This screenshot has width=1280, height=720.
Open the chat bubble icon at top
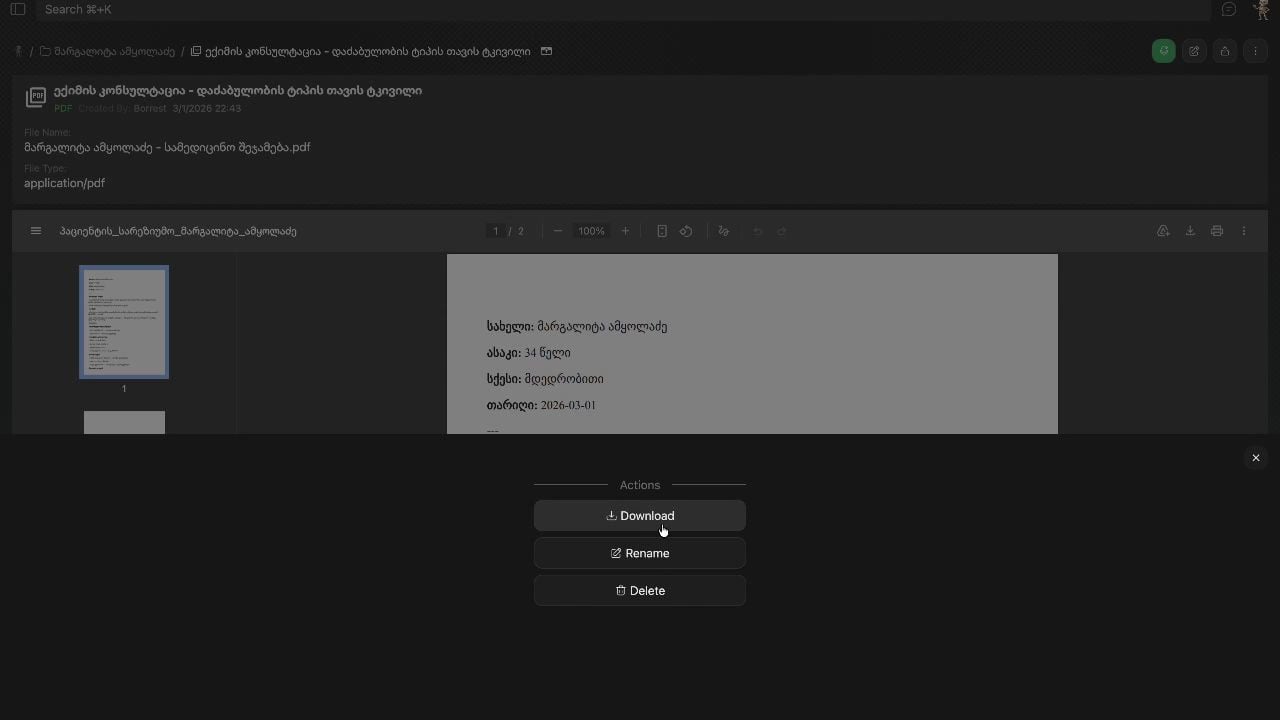coord(1229,9)
